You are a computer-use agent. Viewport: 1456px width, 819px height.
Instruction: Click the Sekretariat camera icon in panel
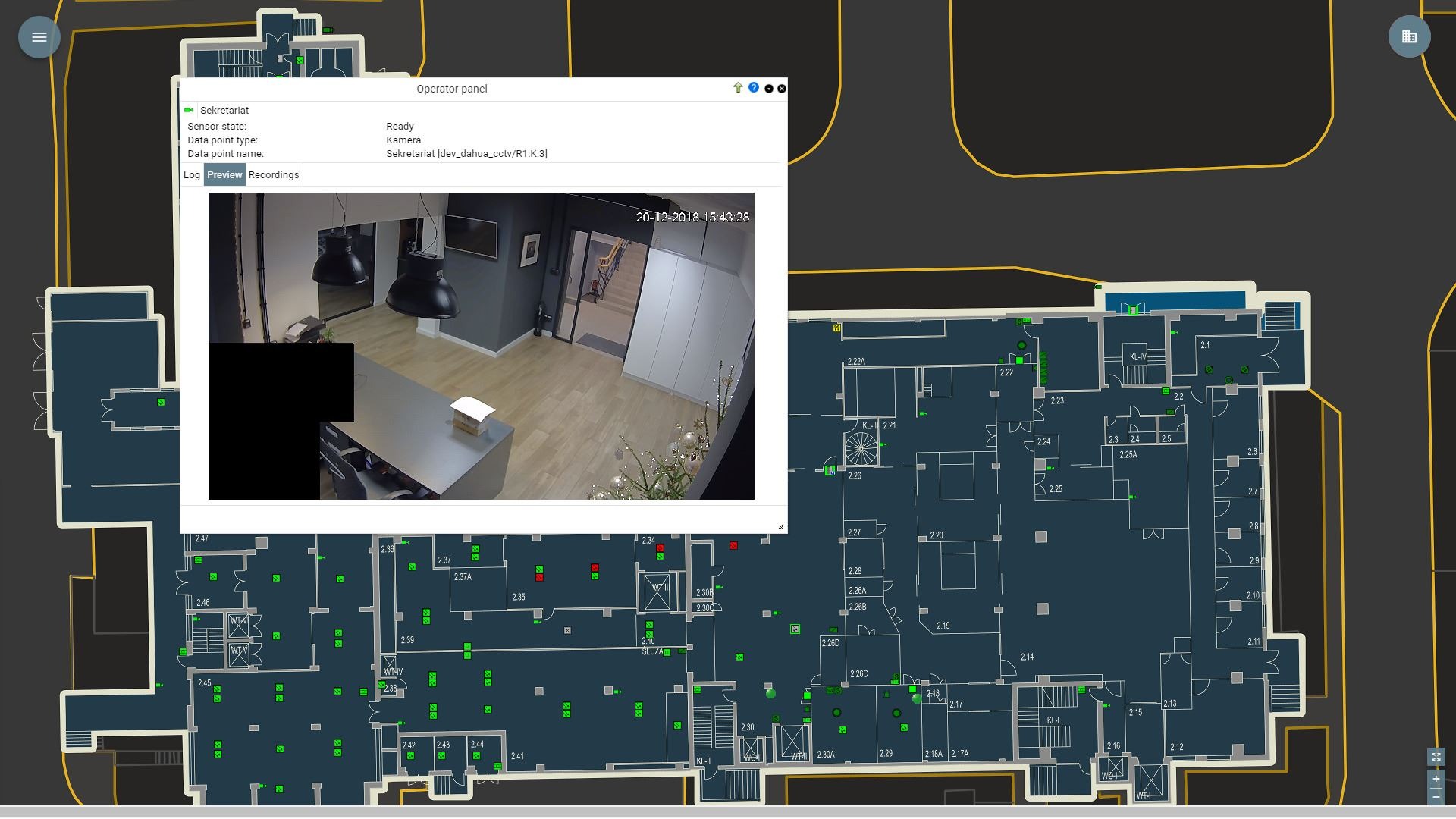pyautogui.click(x=189, y=110)
